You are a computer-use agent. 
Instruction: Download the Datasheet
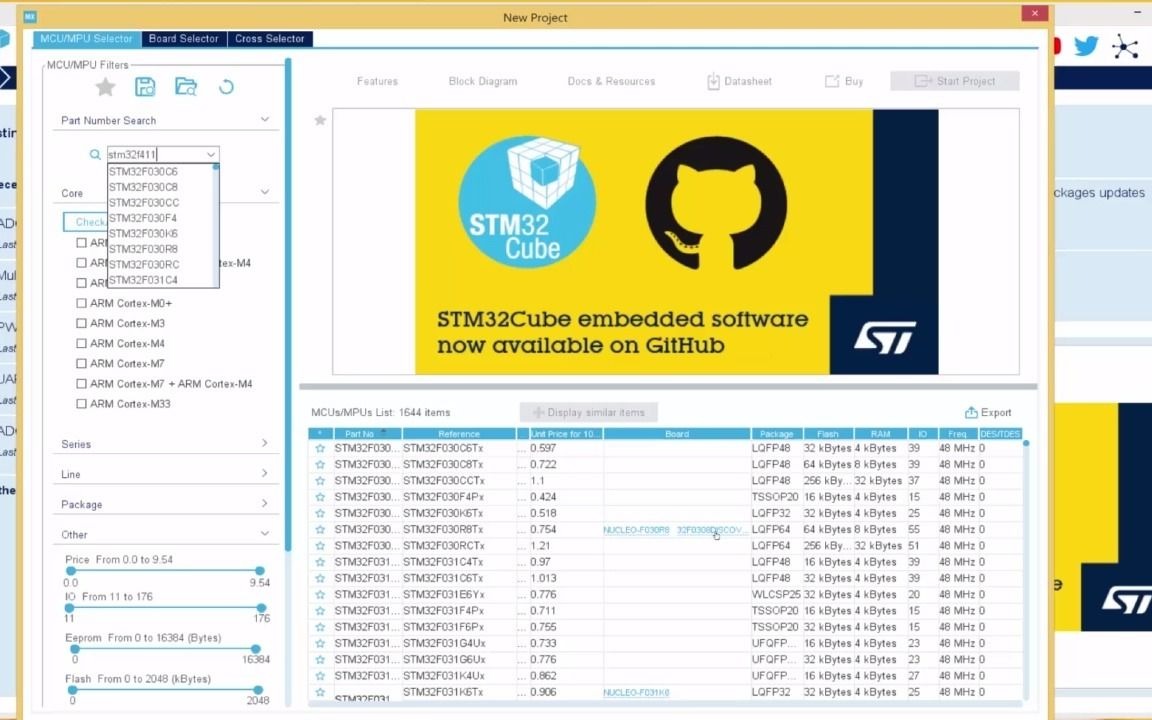[x=739, y=81]
